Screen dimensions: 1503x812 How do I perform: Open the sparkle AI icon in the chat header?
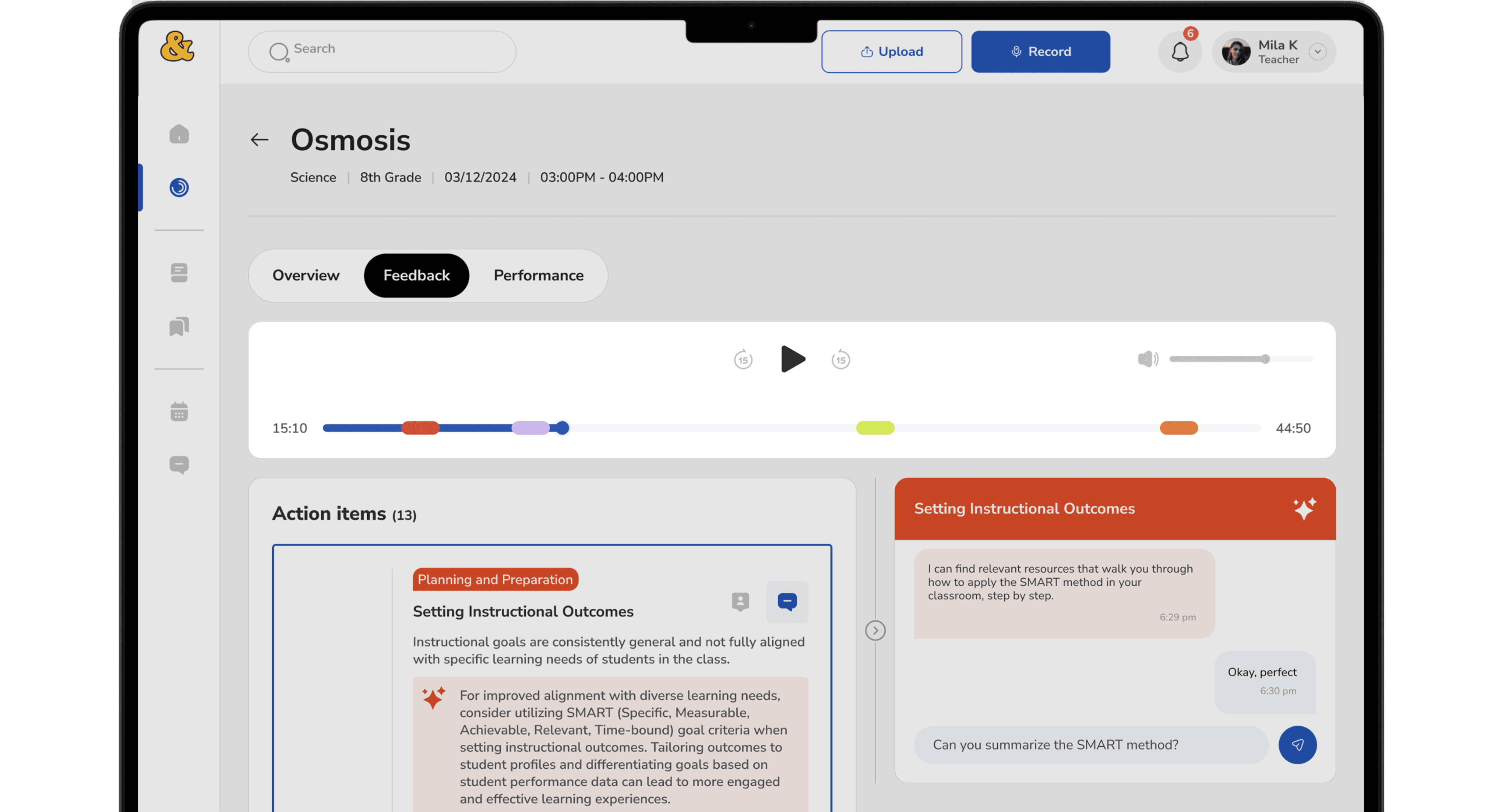(1304, 509)
